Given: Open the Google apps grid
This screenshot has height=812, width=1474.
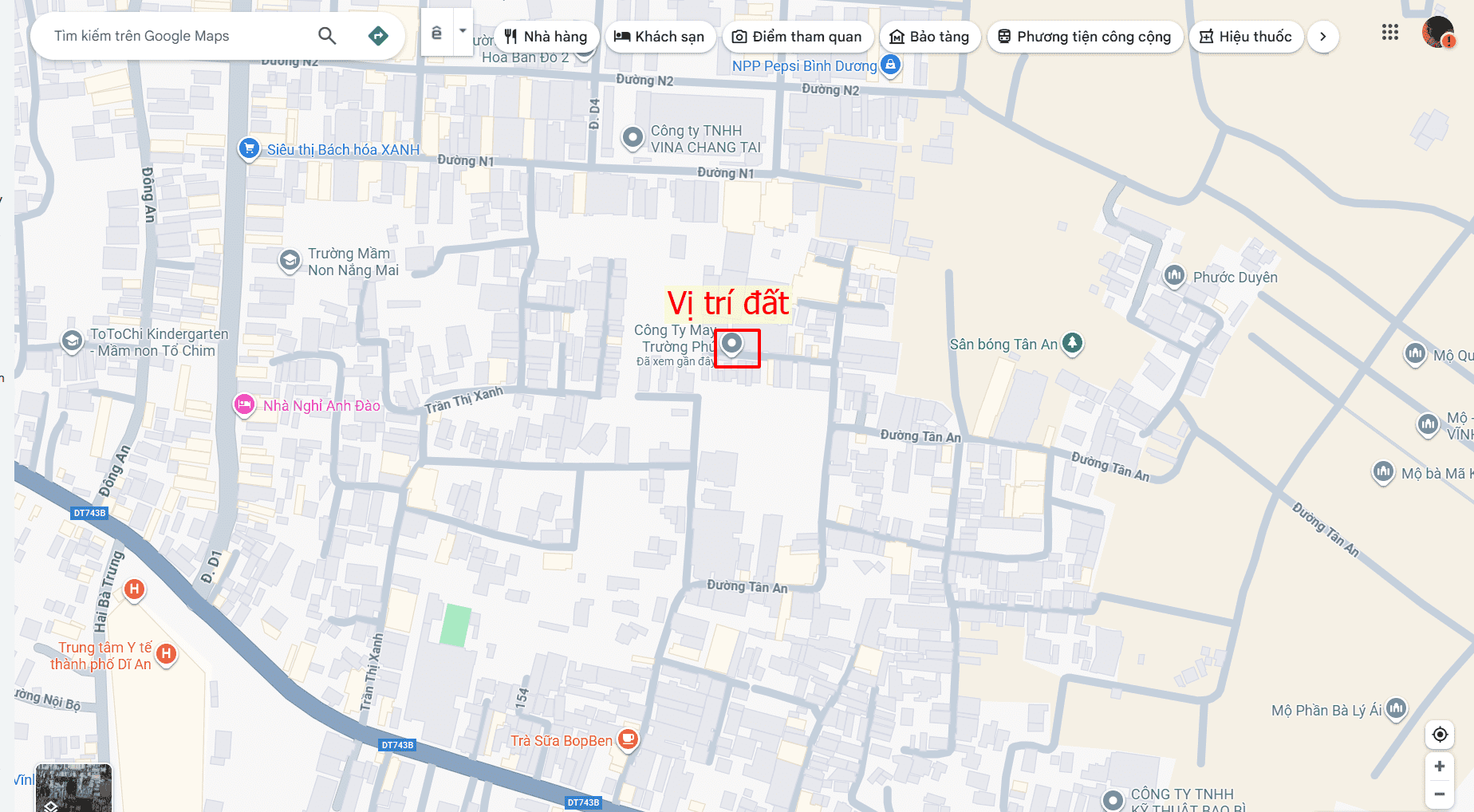Looking at the screenshot, I should click(1390, 33).
